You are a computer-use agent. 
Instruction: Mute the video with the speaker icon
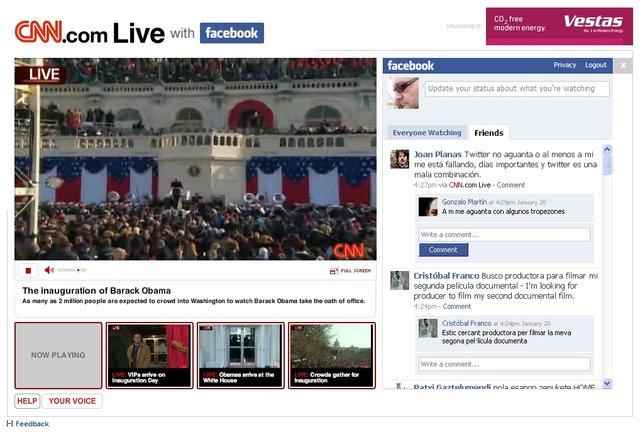tap(49, 270)
